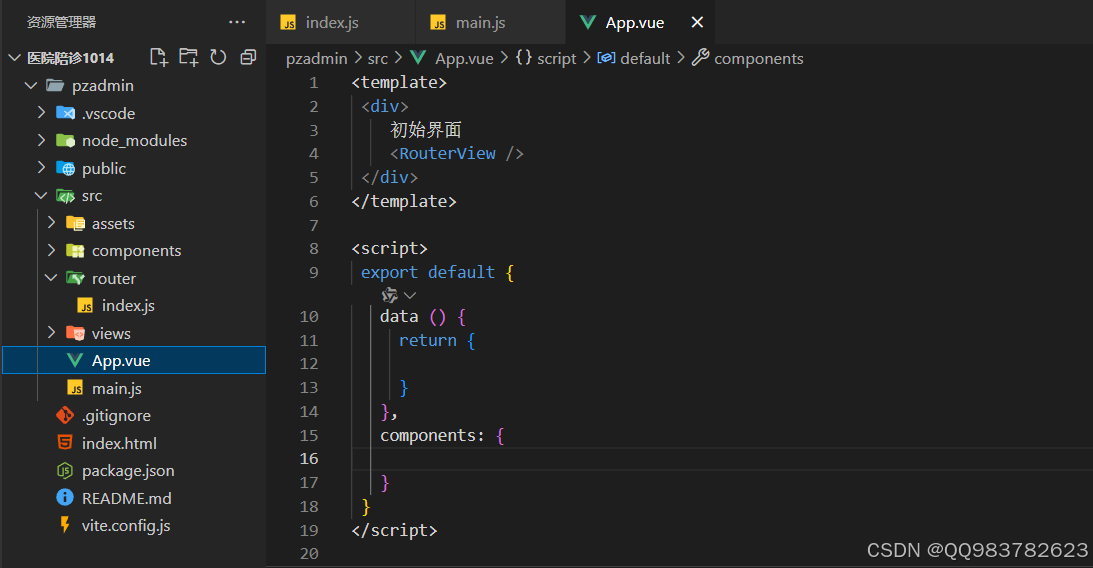
Task: Collapse the router folder chevron
Action: pos(51,277)
